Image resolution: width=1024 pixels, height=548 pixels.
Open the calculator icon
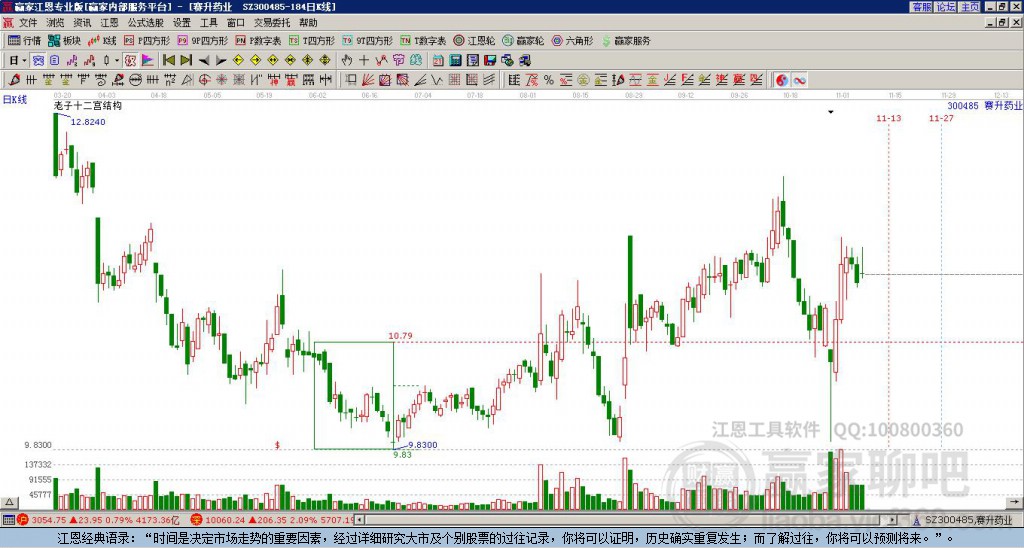coord(456,61)
